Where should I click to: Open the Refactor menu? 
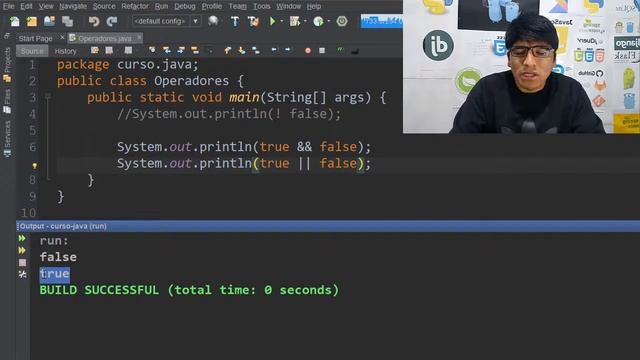pyautogui.click(x=135, y=6)
